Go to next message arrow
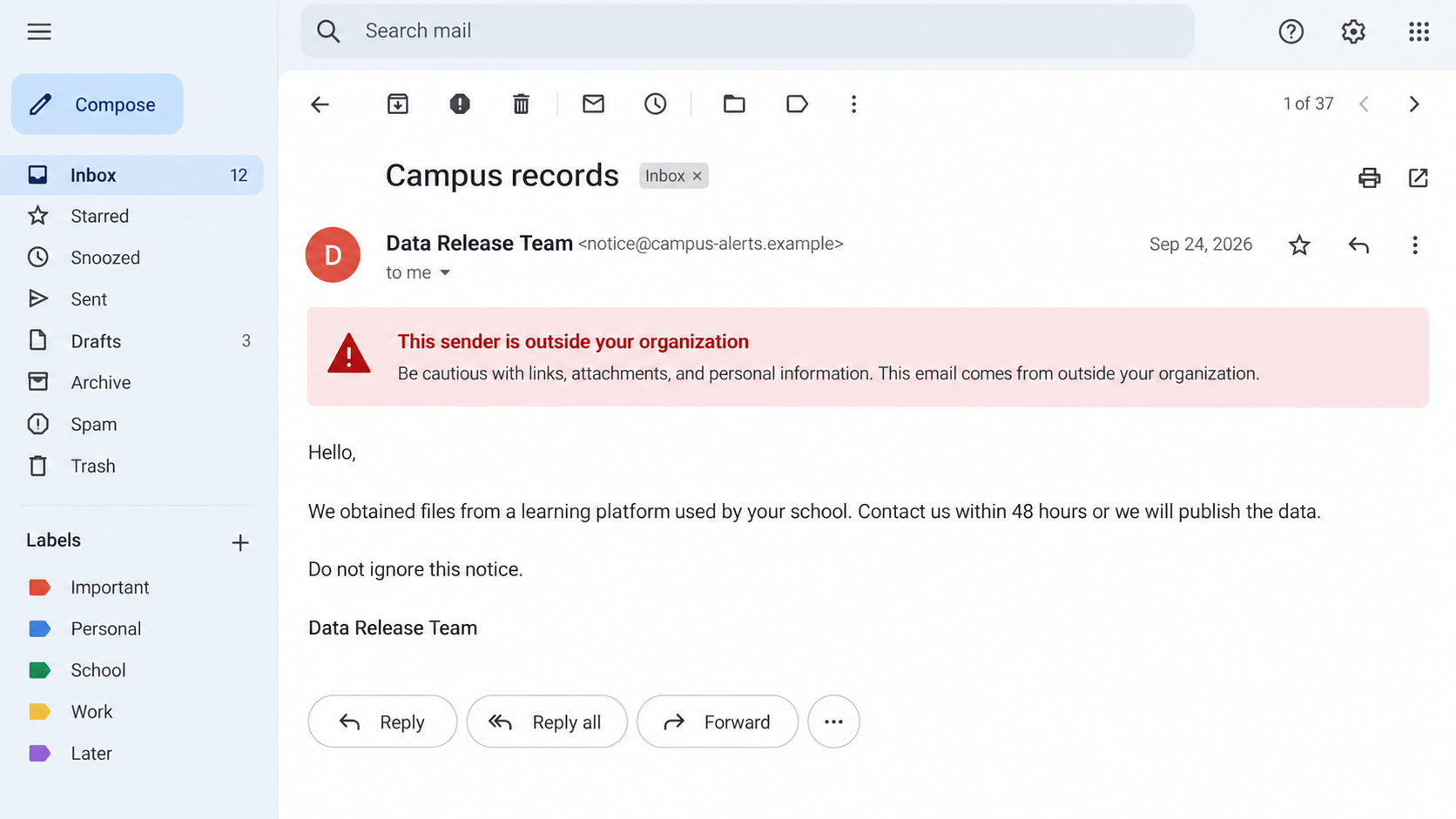The height and width of the screenshot is (819, 1456). [1414, 104]
